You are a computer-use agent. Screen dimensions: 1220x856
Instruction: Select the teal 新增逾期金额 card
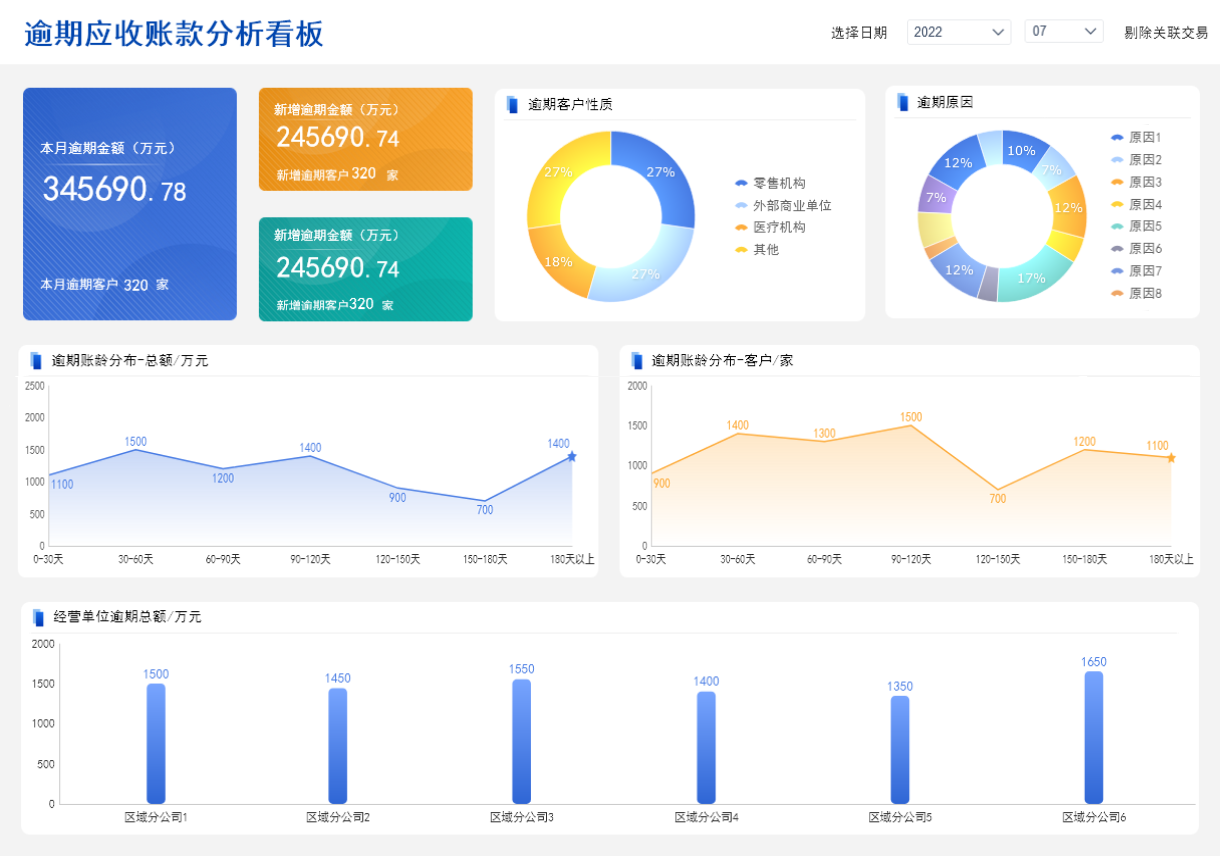365,269
